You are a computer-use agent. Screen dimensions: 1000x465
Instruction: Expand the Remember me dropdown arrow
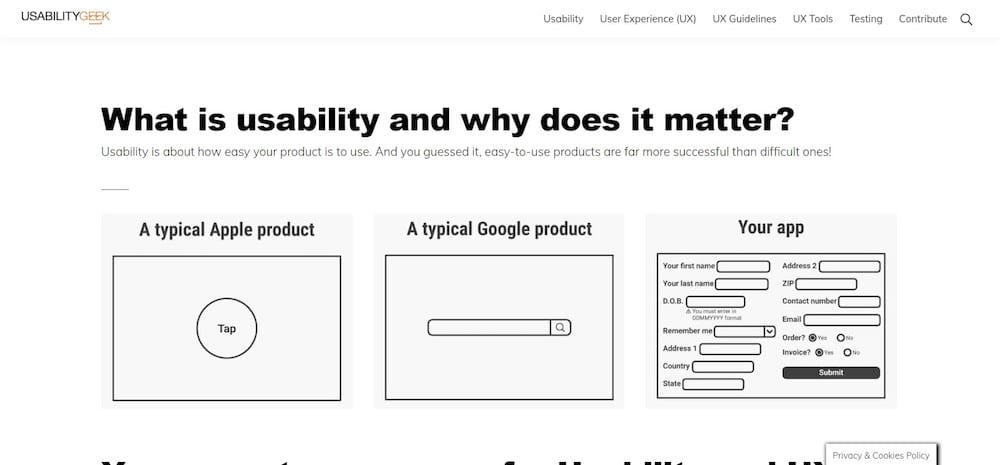coord(770,331)
